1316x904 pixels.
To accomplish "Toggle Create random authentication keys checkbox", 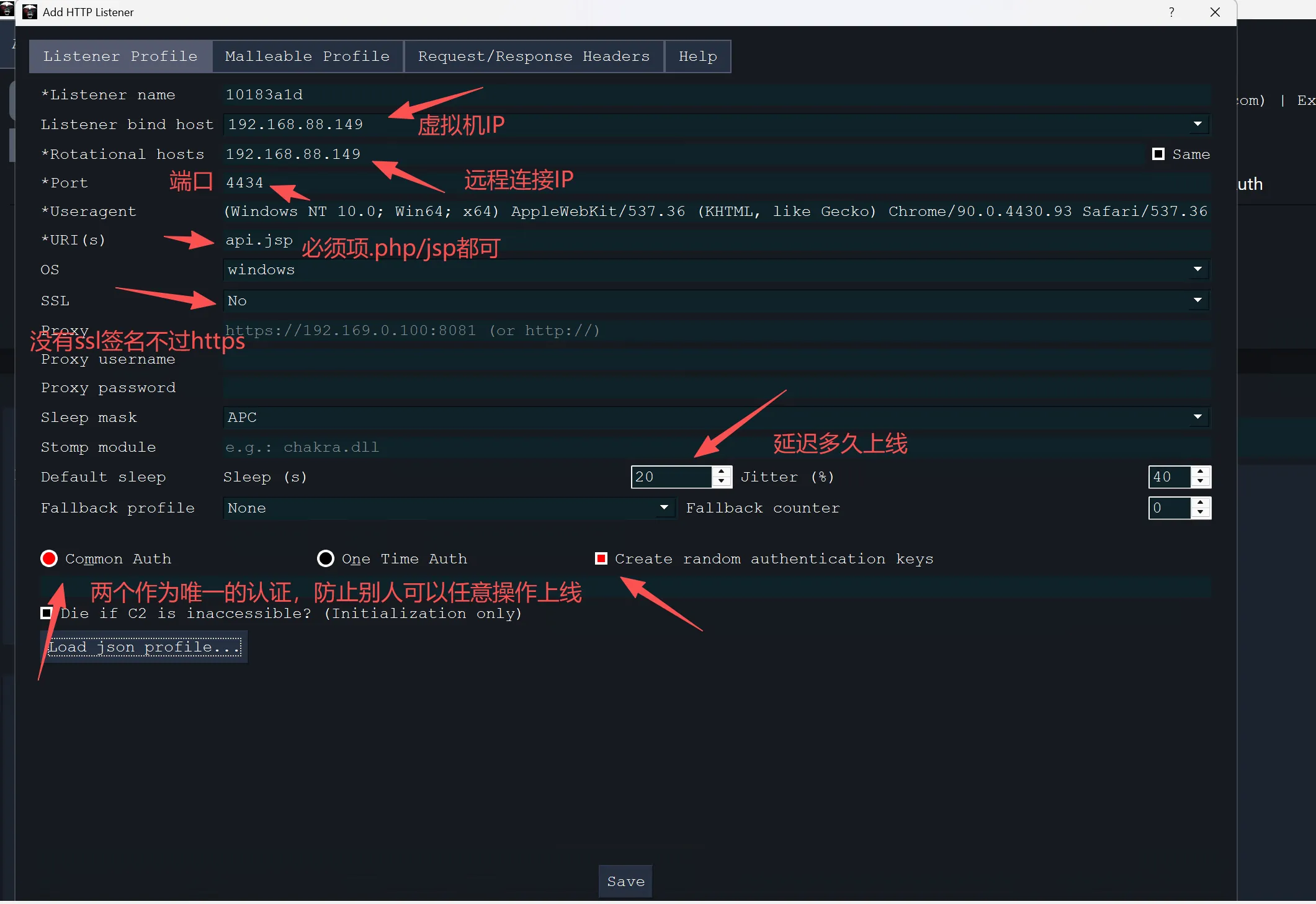I will 601,558.
